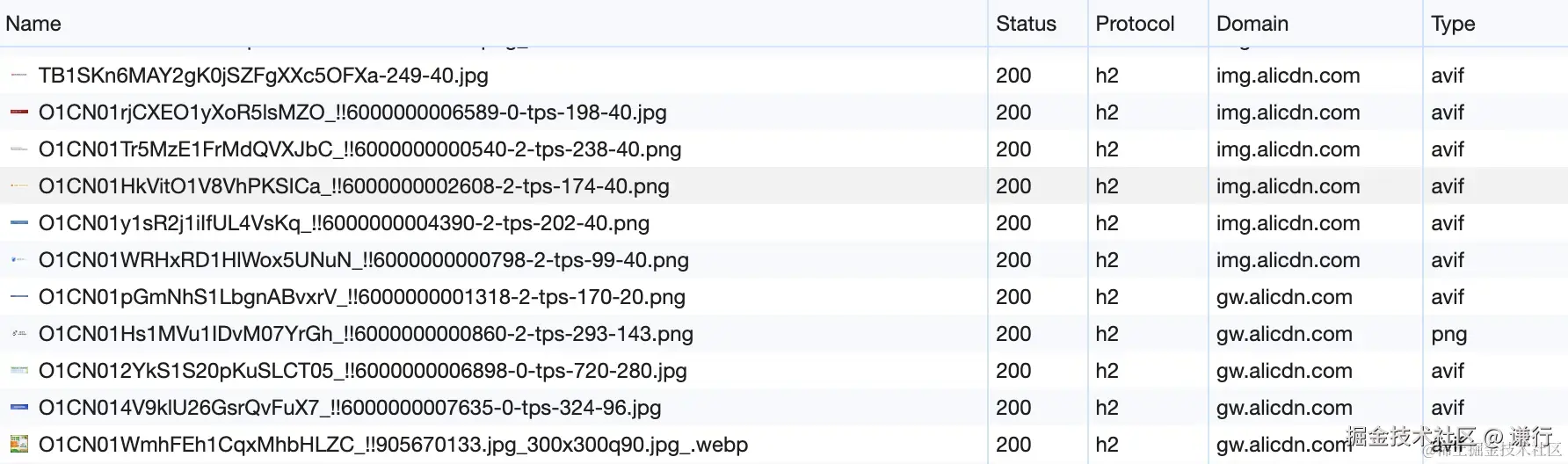Click thumbnail icon of O1CN01Hs1MVu1IDvM07YrGh row
1568x464 pixels.
[18, 334]
